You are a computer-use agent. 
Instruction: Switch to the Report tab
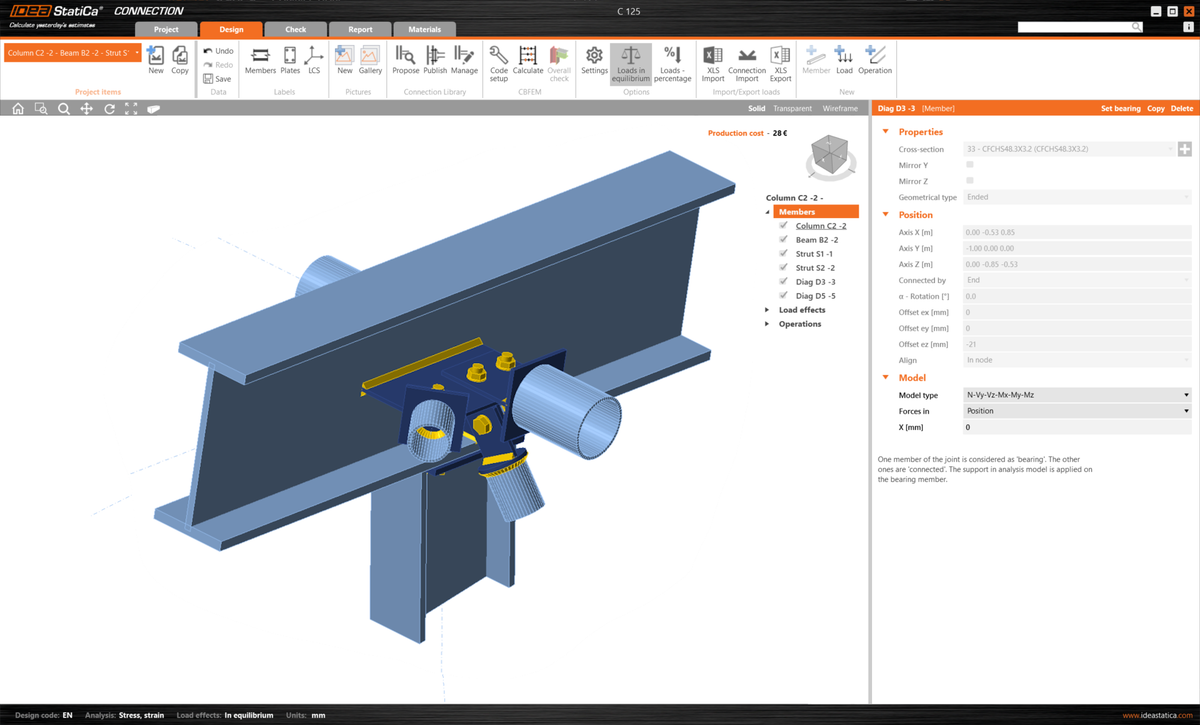(x=360, y=29)
